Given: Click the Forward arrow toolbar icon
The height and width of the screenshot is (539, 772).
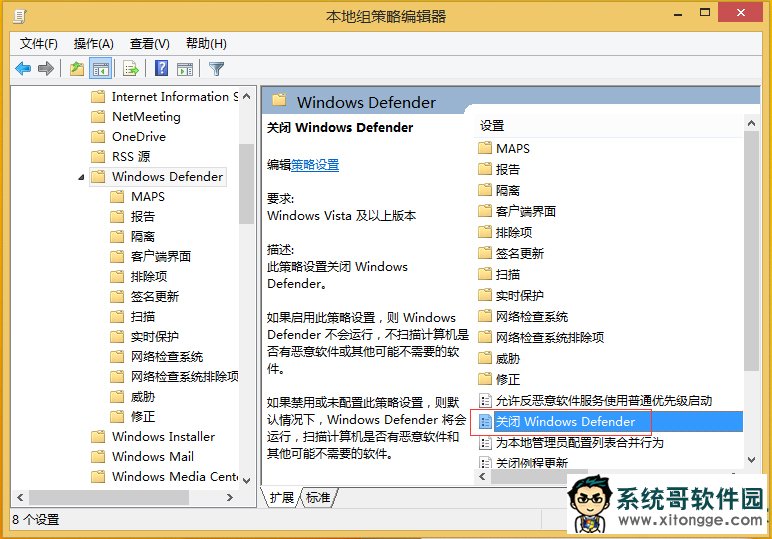Looking at the screenshot, I should pyautogui.click(x=45, y=68).
